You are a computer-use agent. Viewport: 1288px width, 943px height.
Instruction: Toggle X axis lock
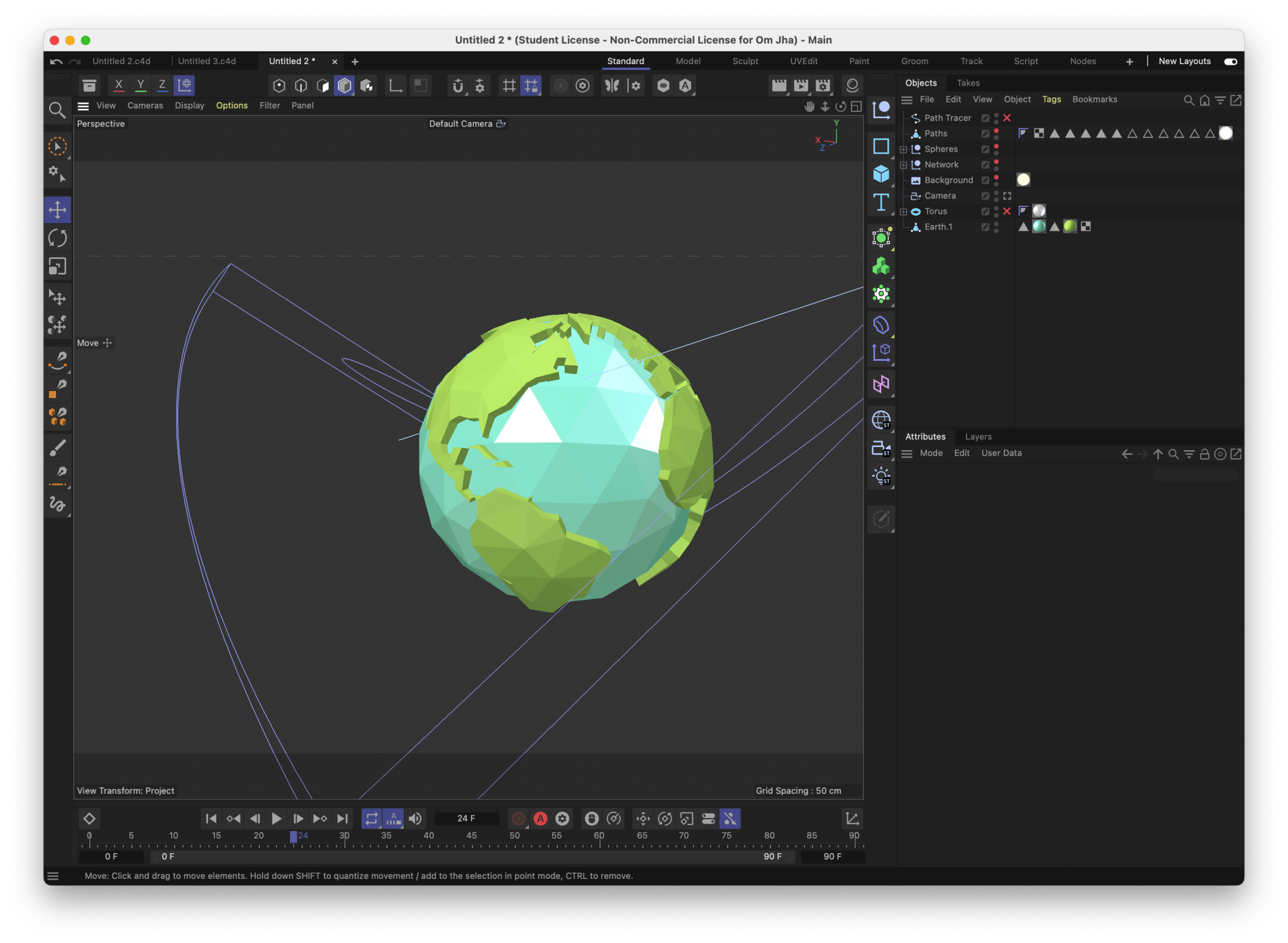(x=118, y=85)
